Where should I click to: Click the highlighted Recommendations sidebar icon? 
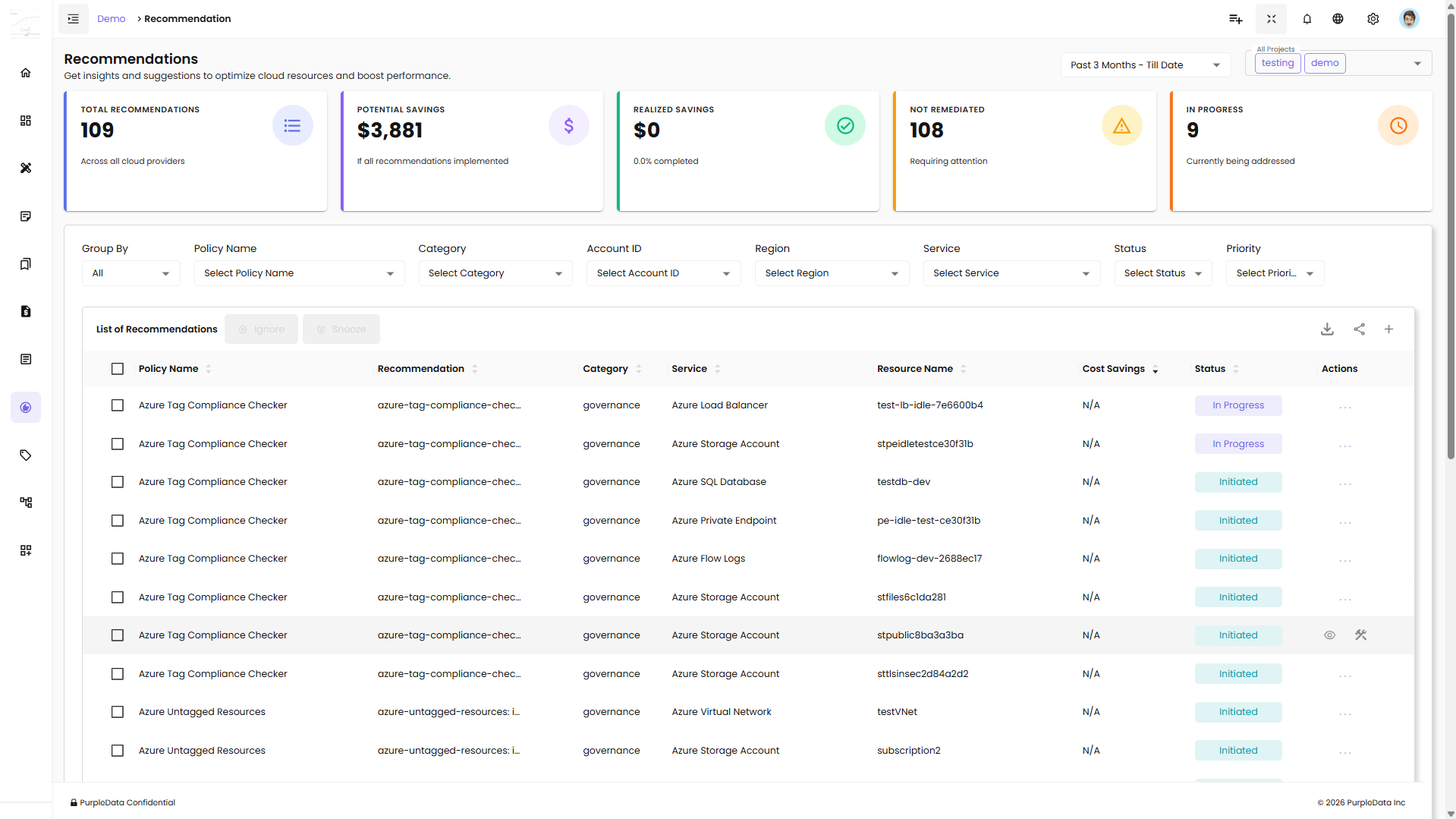pos(26,407)
